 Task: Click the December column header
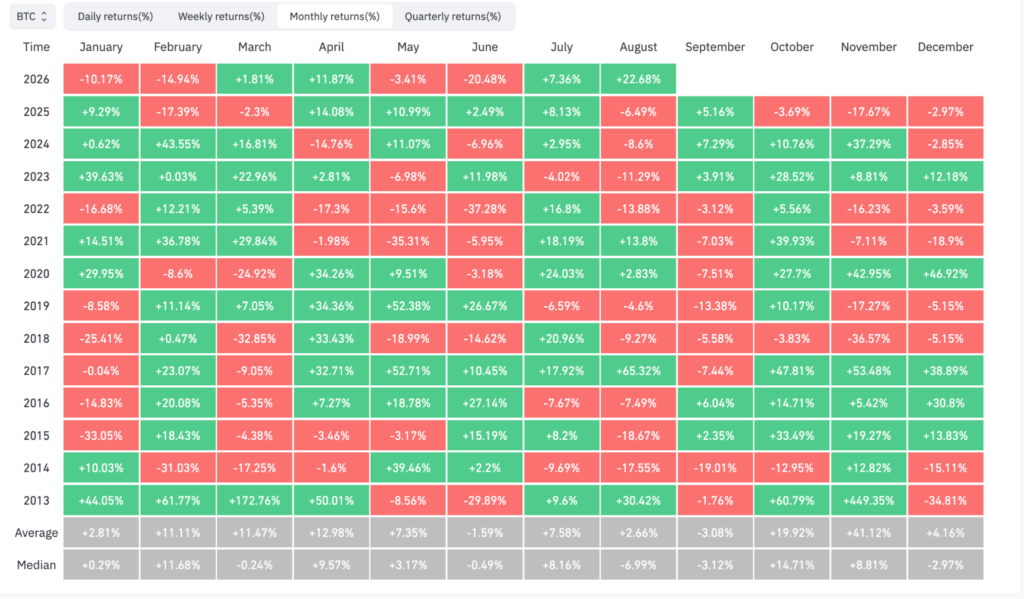(945, 47)
